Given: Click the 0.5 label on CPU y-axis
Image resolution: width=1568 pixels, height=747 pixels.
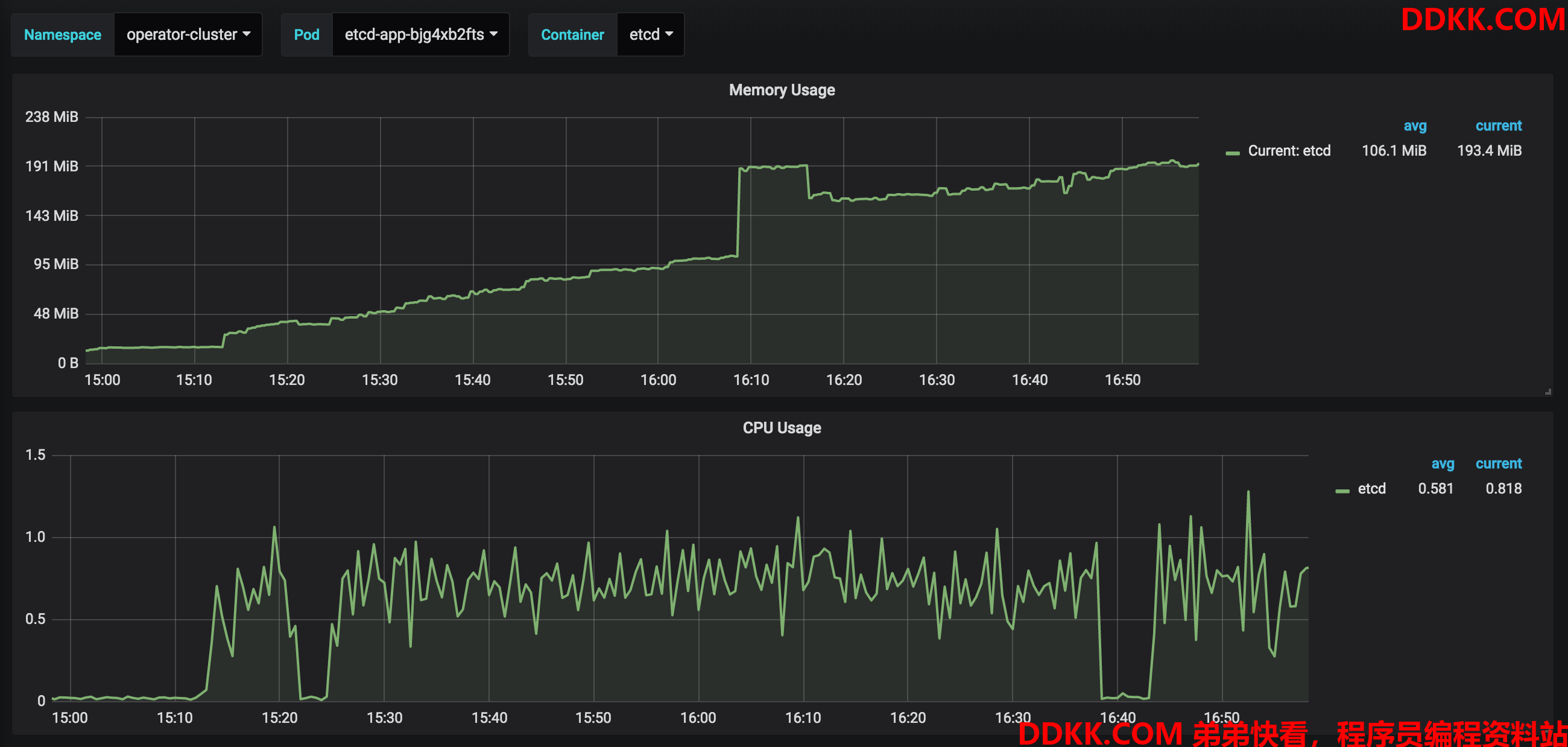Looking at the screenshot, I should tap(36, 620).
